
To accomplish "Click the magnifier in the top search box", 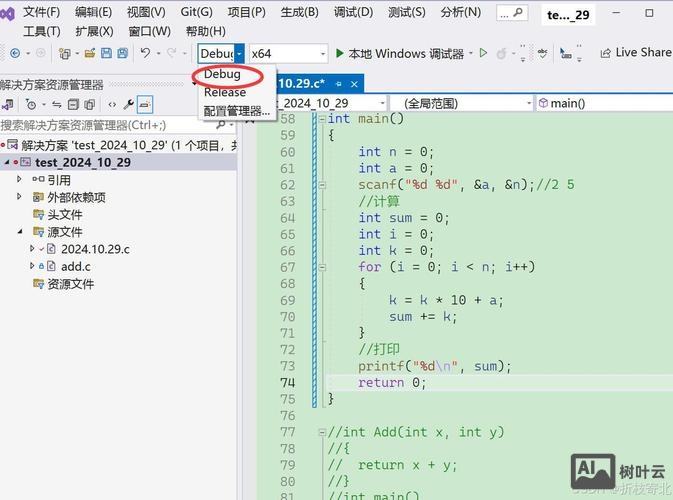I will click(518, 13).
